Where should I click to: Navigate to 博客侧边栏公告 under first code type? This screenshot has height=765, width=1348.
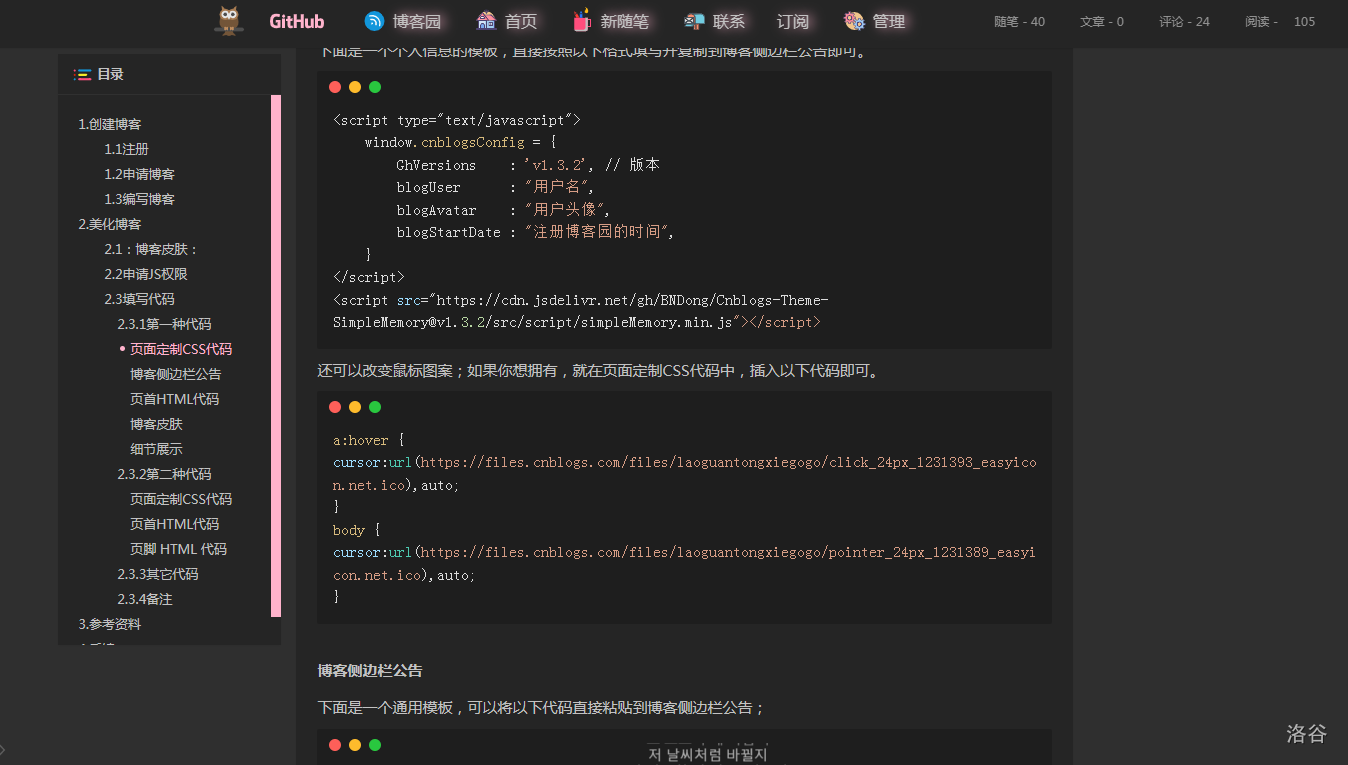(x=175, y=374)
